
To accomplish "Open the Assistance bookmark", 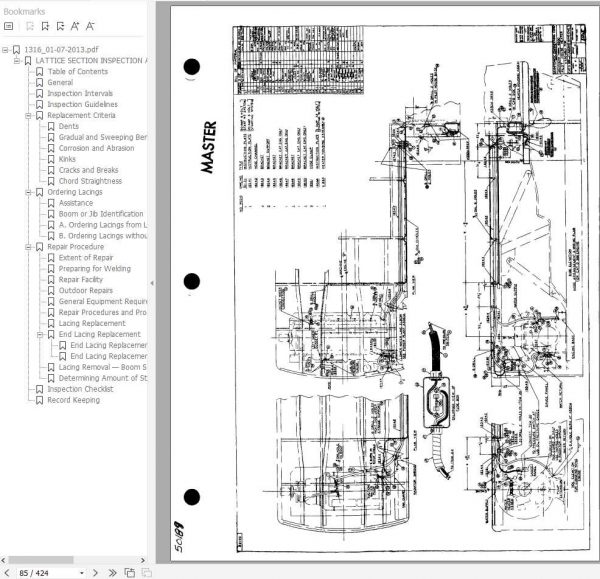I will click(x=76, y=203).
